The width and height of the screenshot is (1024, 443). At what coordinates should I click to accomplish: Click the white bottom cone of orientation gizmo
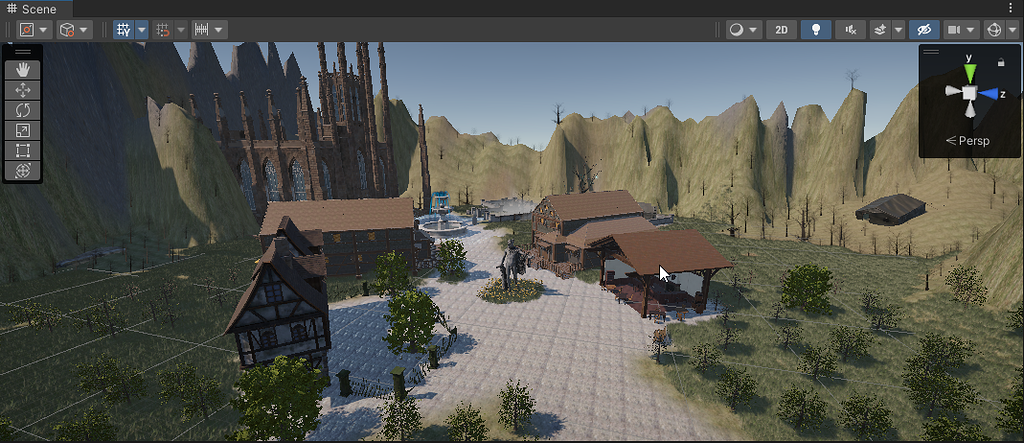pos(970,111)
